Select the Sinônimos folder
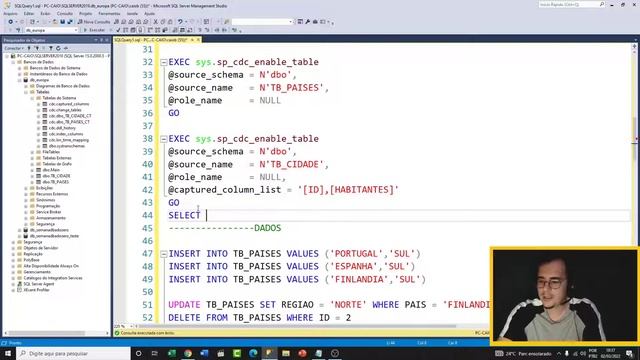 (x=45, y=200)
